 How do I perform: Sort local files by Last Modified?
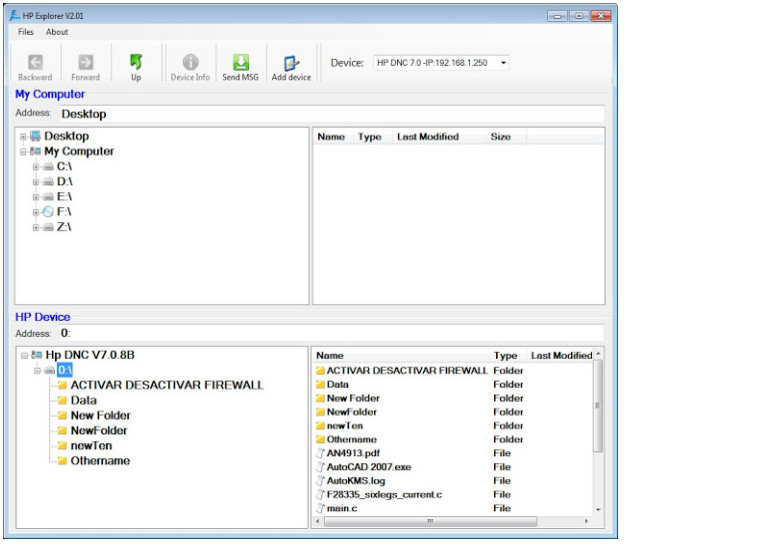click(x=427, y=137)
